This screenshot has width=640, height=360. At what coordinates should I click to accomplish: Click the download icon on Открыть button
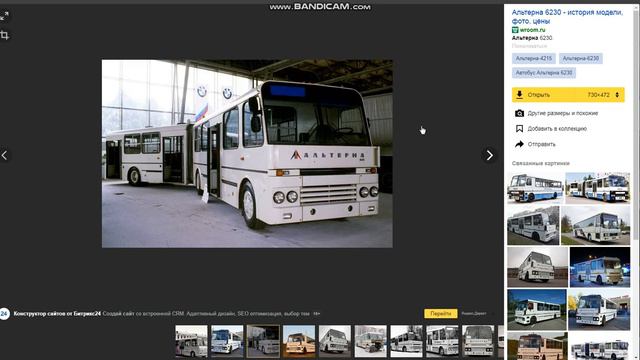(x=519, y=95)
